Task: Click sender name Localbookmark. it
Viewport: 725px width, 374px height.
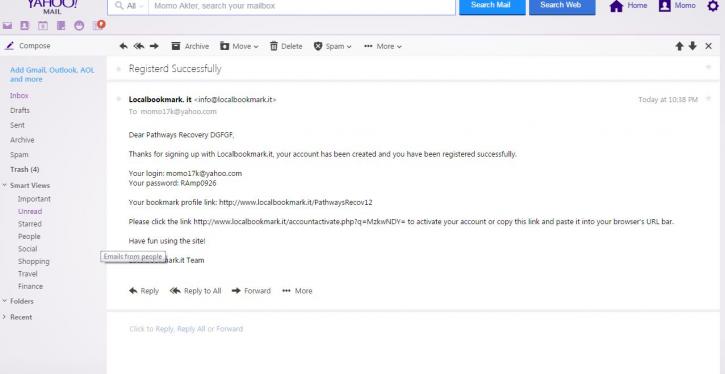Action: pos(160,99)
